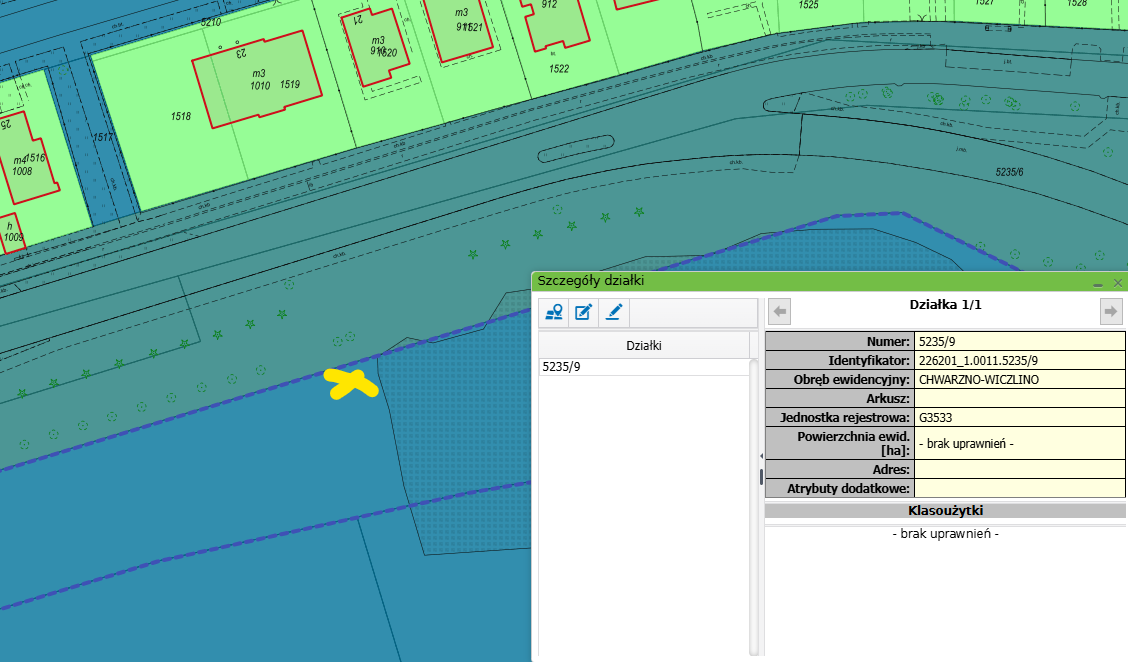Click parcel label 1525 on the map

pos(809,5)
